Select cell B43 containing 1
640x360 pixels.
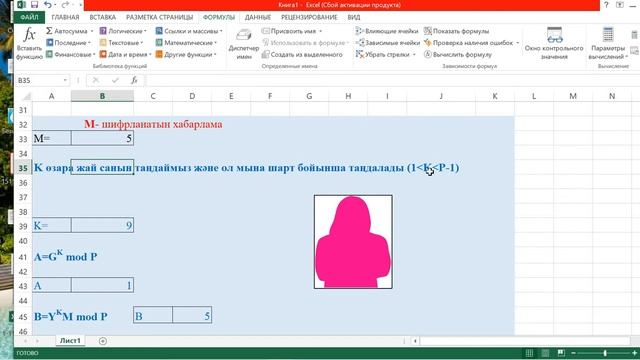[102, 285]
